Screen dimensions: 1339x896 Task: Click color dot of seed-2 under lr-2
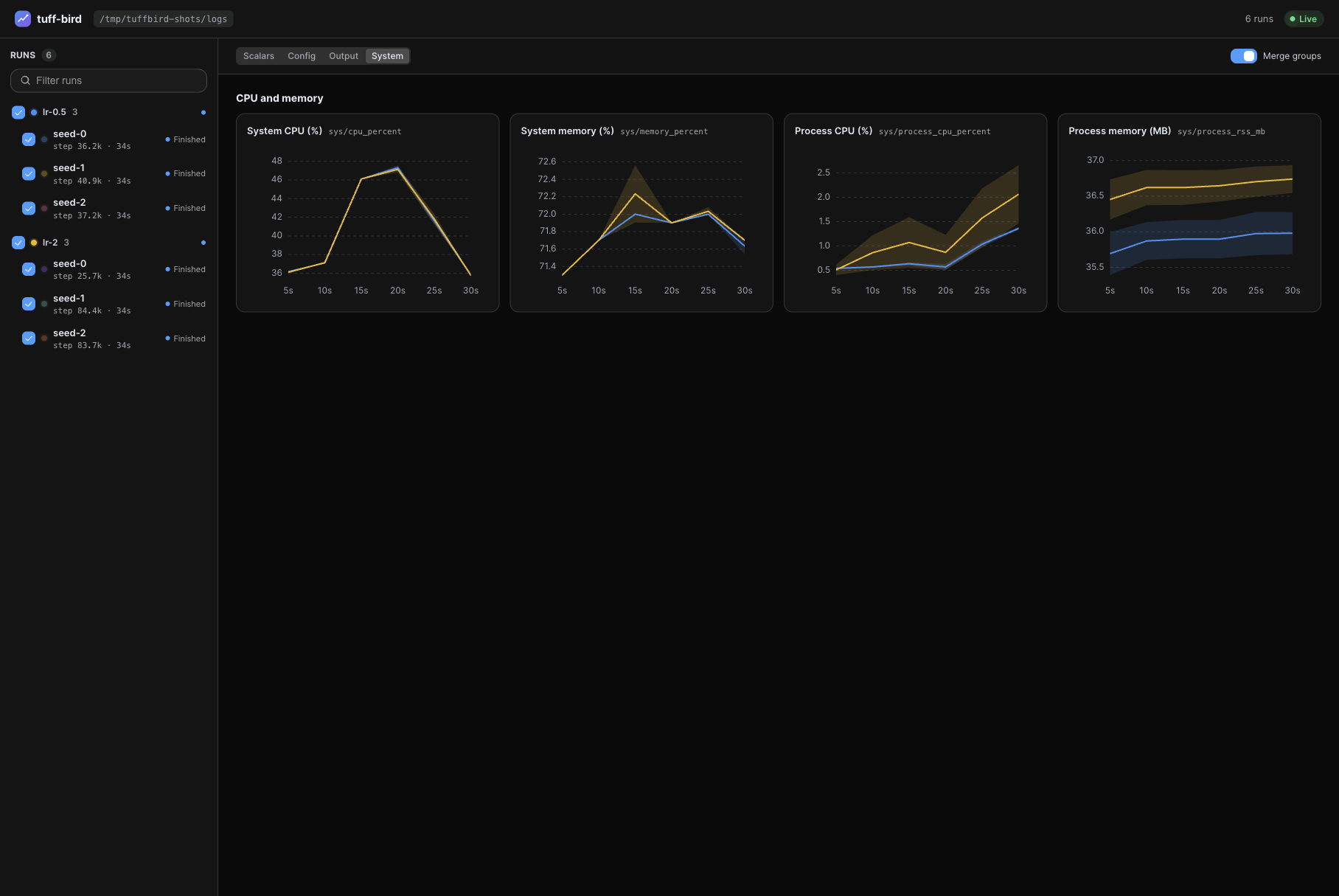coord(44,338)
